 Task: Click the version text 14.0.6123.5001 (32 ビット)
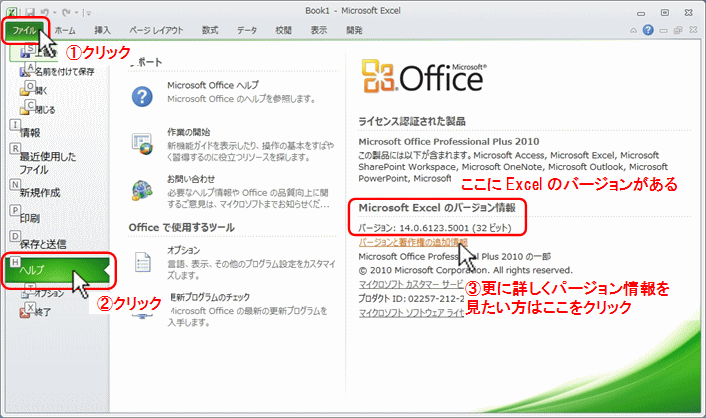(455, 228)
